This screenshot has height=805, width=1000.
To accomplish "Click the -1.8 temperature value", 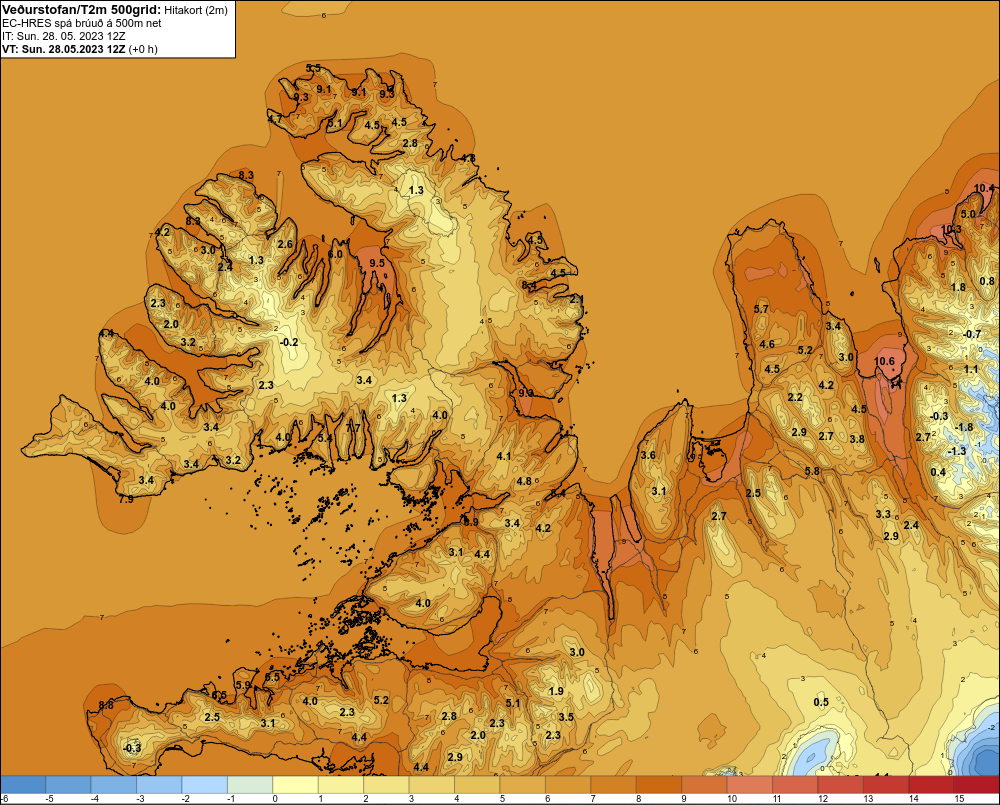I will (964, 427).
